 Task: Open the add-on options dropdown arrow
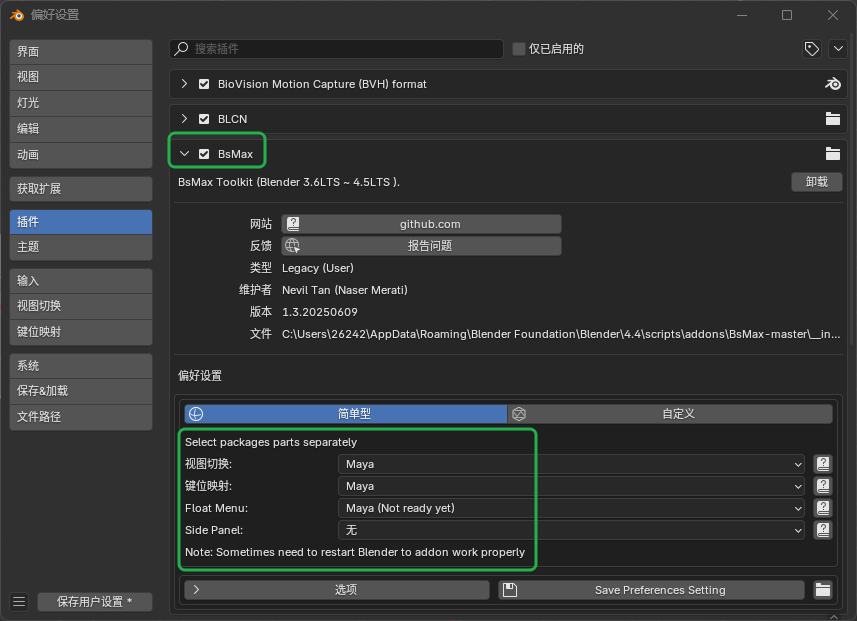tap(838, 49)
